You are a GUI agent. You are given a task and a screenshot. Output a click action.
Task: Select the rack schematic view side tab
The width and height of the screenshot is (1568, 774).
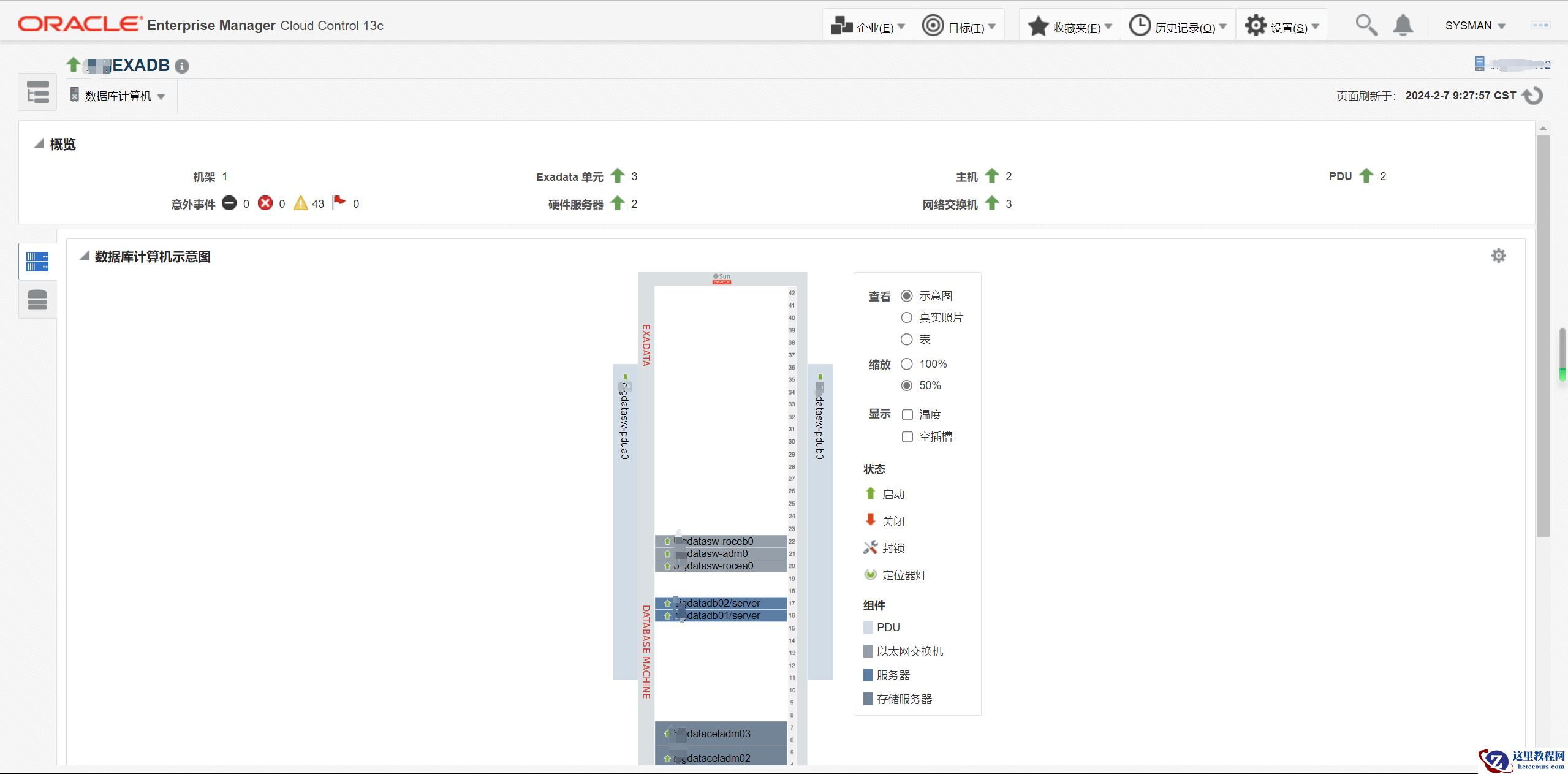pos(37,262)
